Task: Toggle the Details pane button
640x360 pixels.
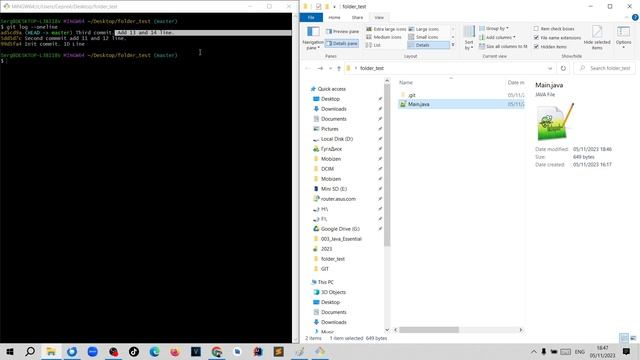Action: pos(342,43)
